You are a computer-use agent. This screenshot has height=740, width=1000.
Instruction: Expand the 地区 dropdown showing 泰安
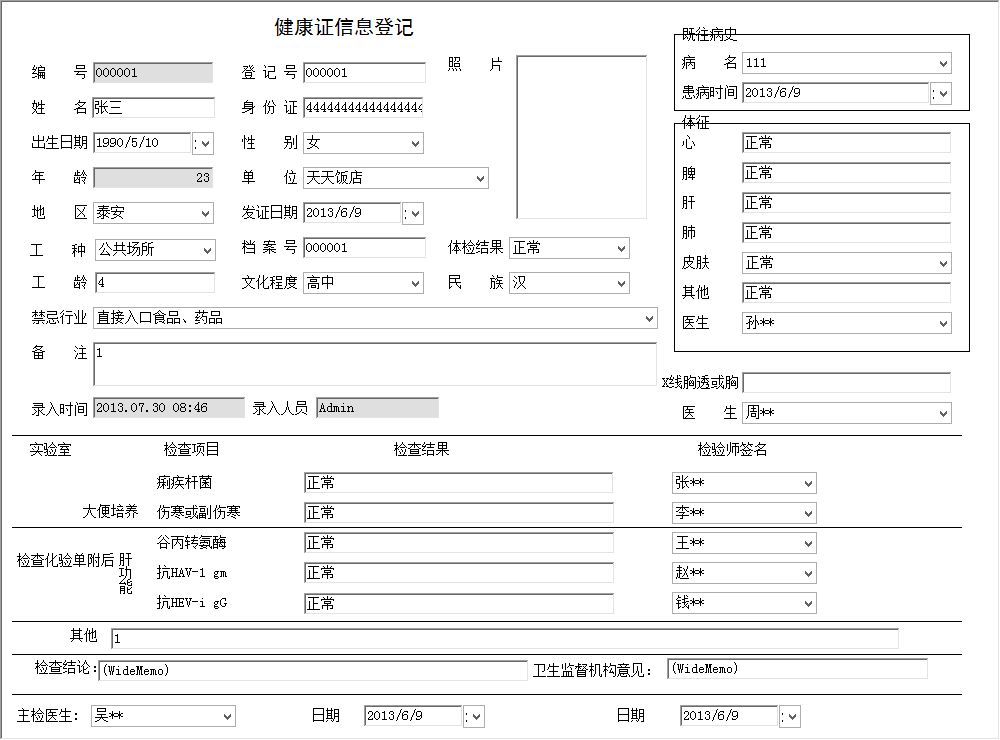tap(205, 214)
